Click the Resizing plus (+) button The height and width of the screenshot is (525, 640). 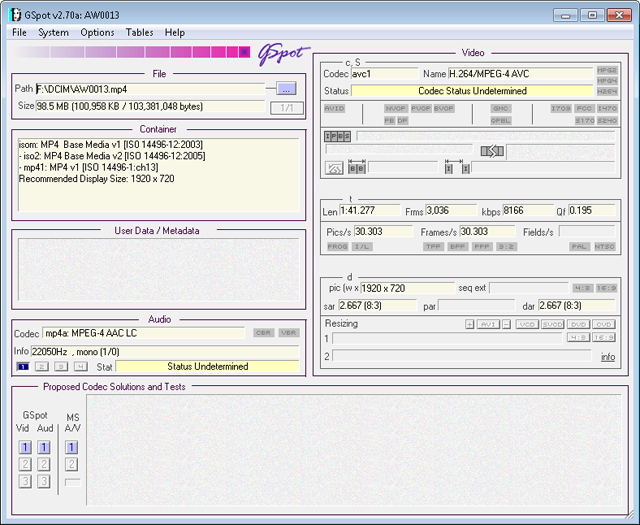pyautogui.click(x=470, y=325)
